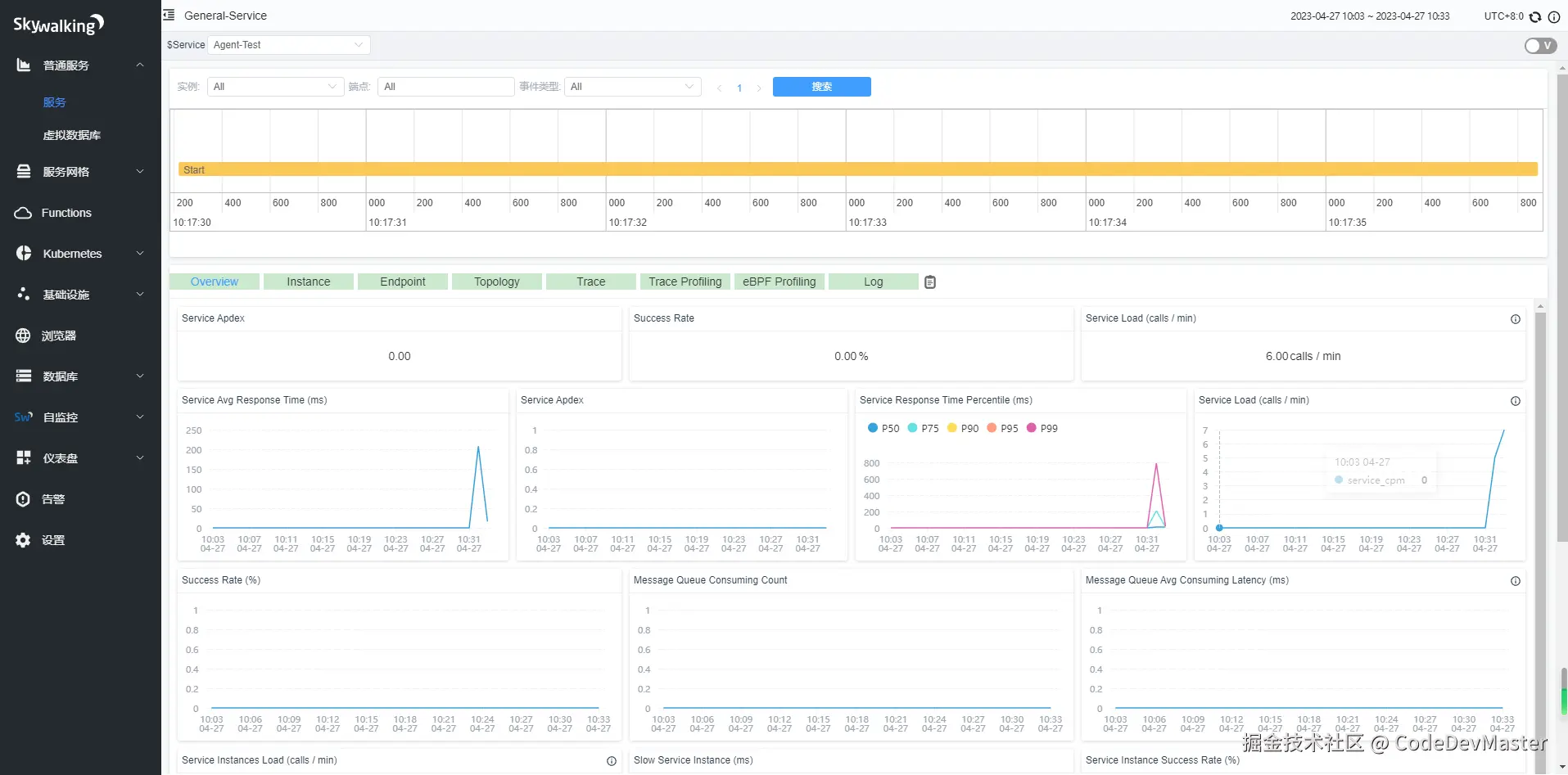Toggle the P50 legend series
This screenshot has width=1568, height=775.
click(883, 428)
